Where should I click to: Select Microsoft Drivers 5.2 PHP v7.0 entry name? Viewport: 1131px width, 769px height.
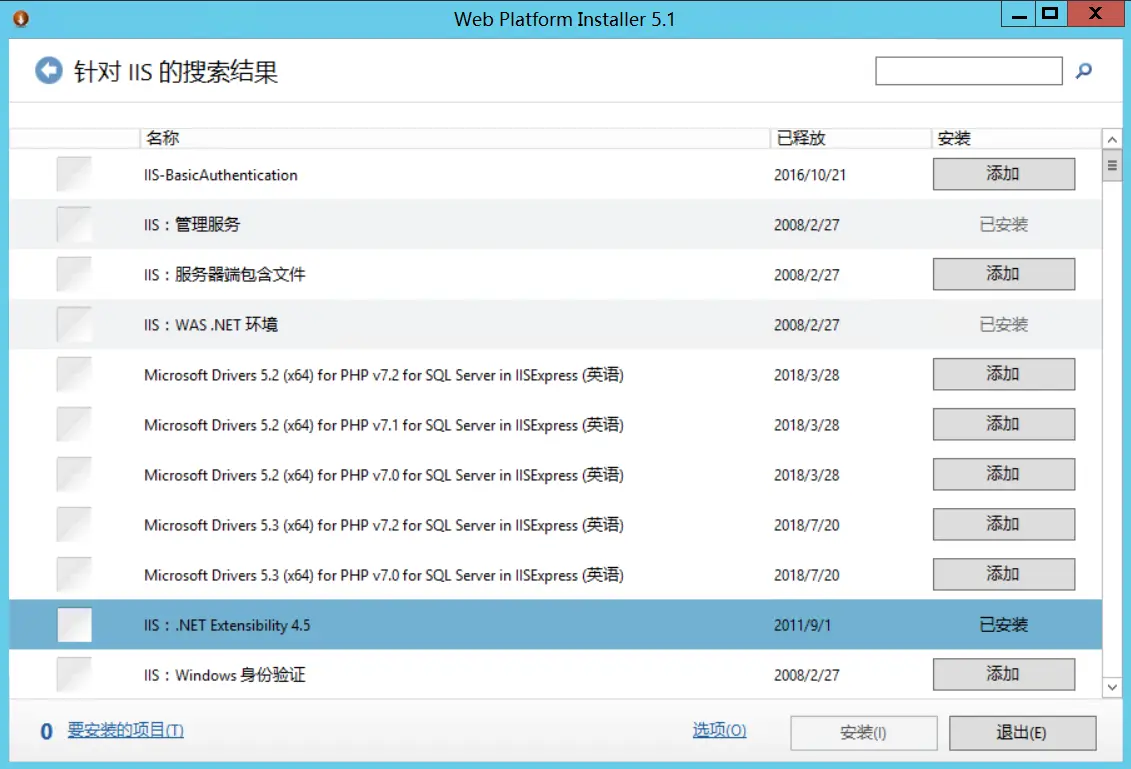pyautogui.click(x=384, y=475)
